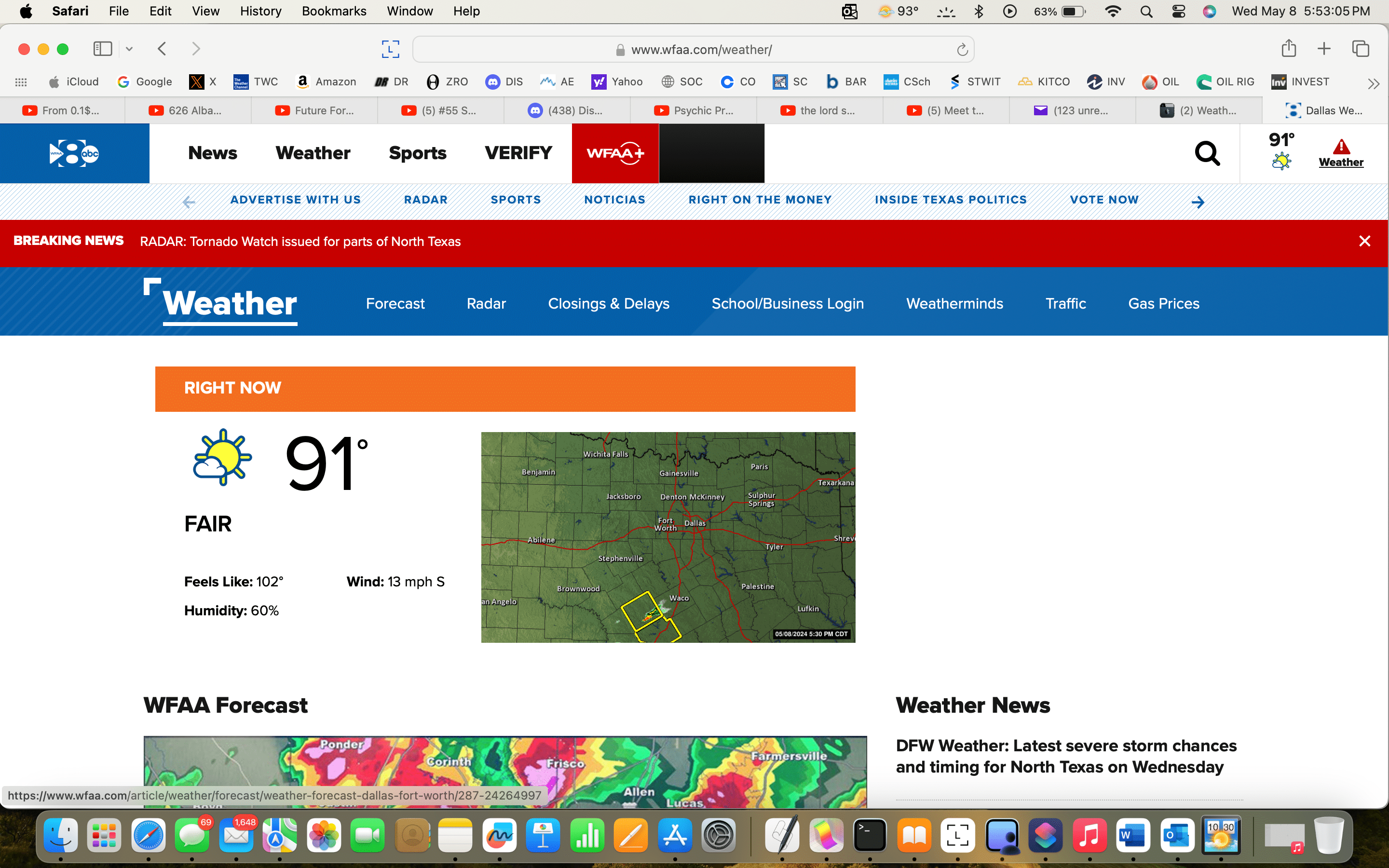Image resolution: width=1389 pixels, height=868 pixels.
Task: Open the Forecast tab in Weather bar
Action: pos(395,304)
